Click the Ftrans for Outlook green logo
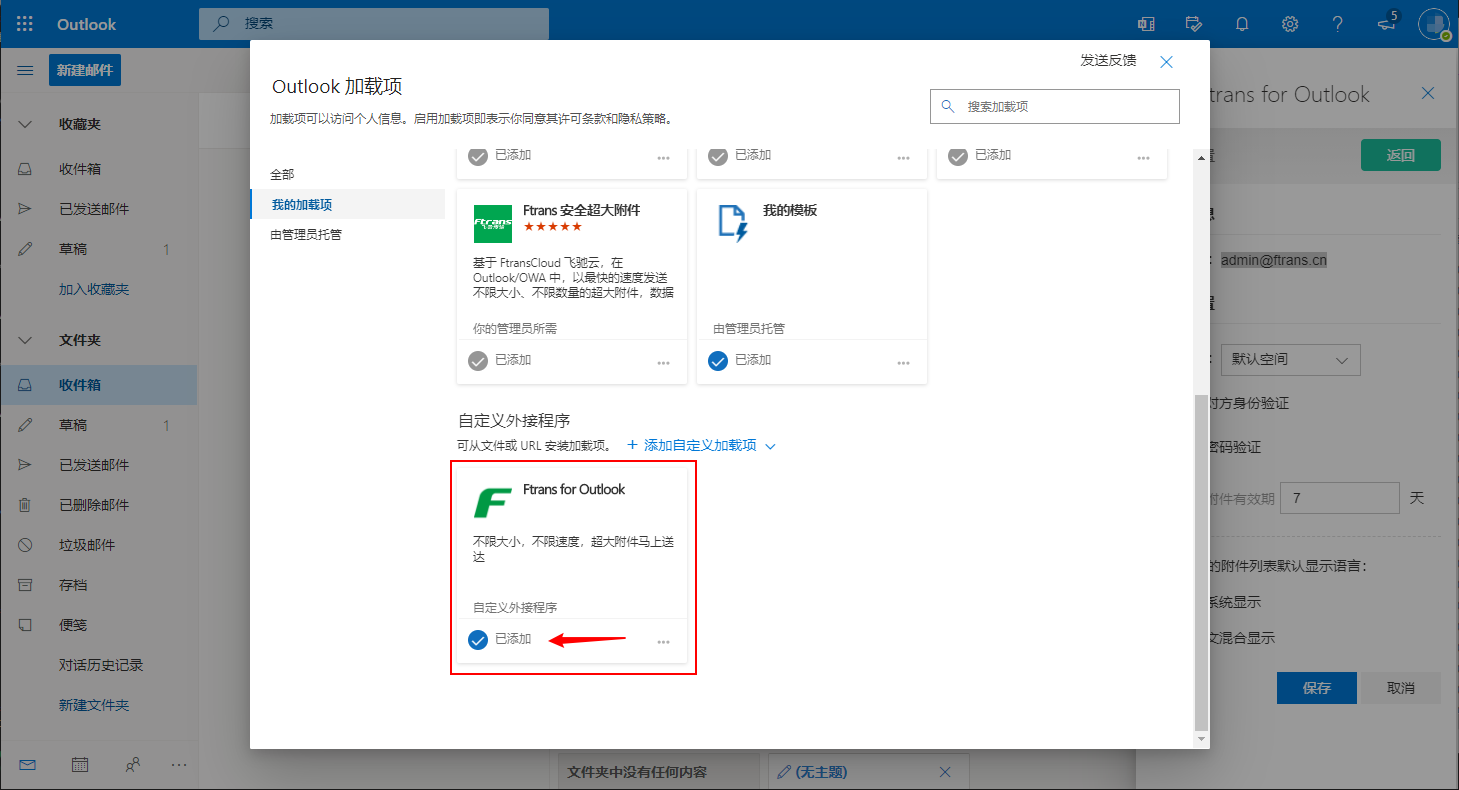 pos(492,502)
